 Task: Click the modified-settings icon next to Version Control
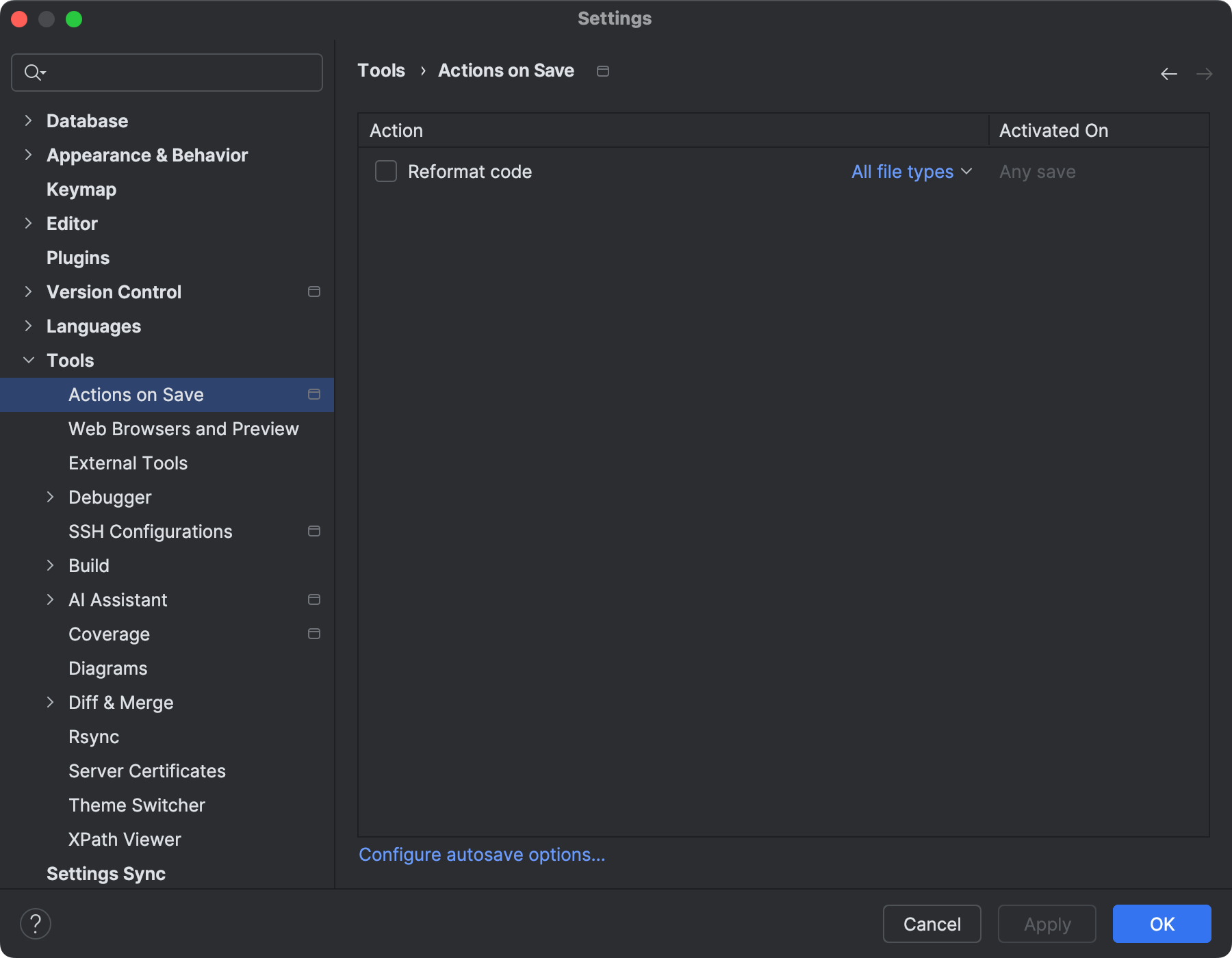tap(314, 292)
